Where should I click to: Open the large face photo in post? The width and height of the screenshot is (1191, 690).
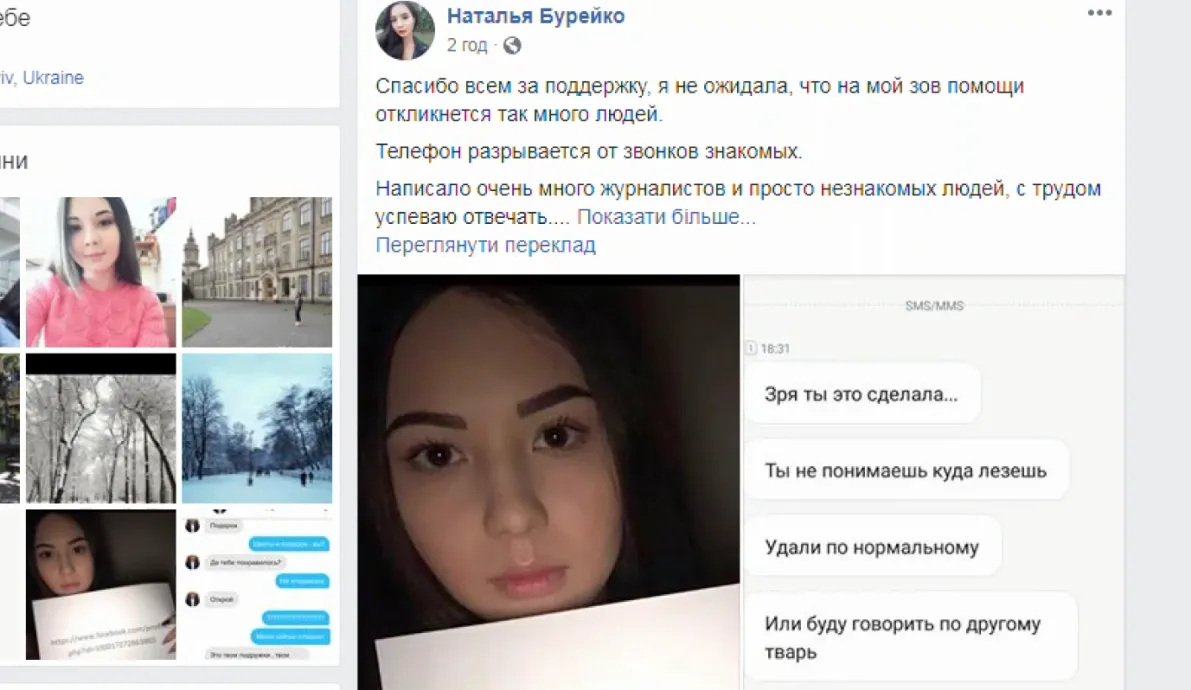click(548, 482)
